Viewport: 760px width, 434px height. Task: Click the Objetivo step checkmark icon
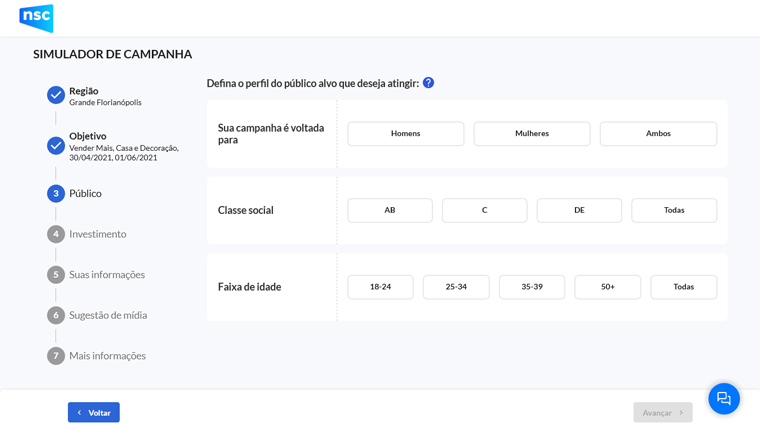[56, 145]
